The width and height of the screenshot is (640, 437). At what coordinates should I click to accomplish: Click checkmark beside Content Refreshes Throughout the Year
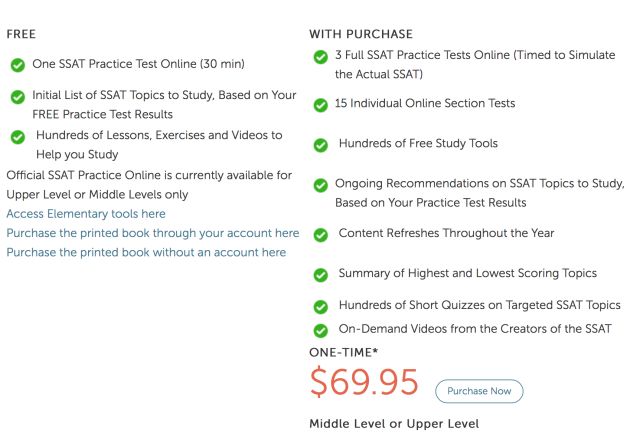click(x=320, y=235)
